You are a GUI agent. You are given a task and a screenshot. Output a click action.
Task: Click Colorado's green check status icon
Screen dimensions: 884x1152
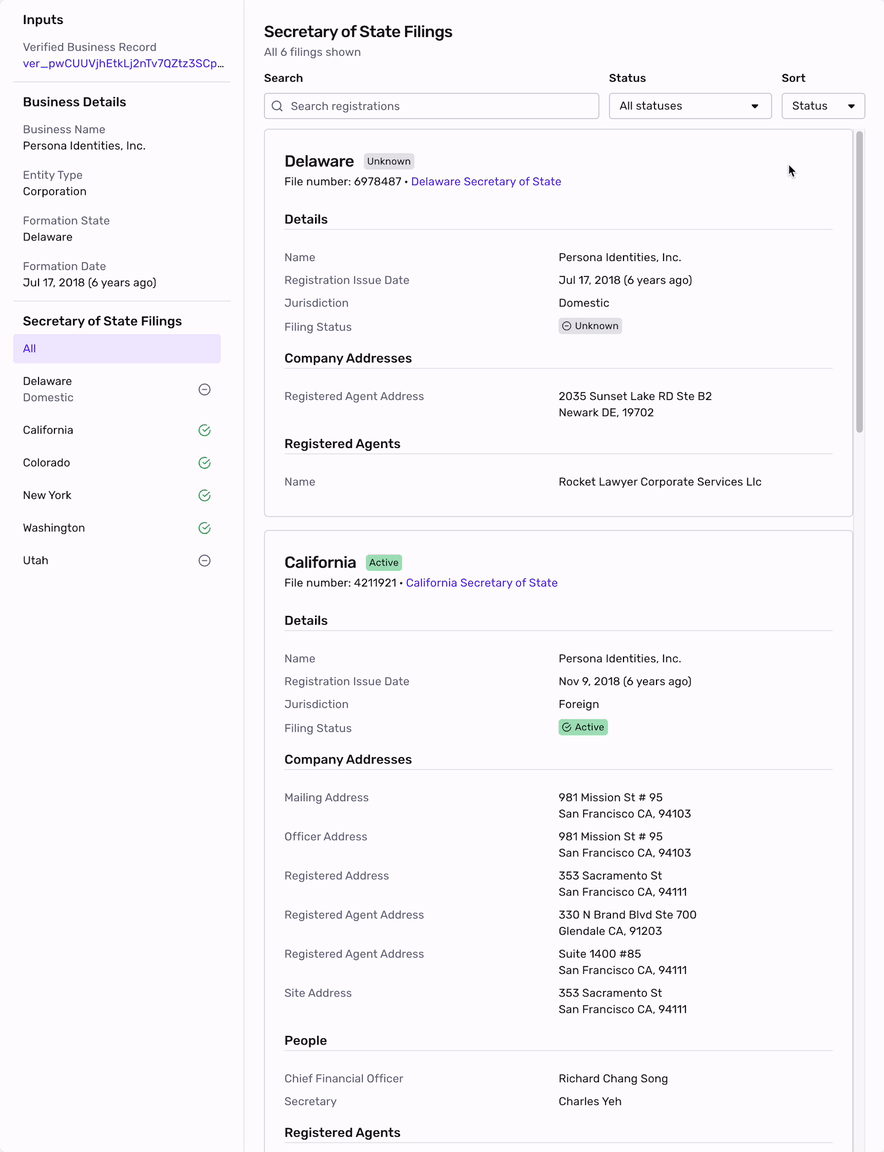pos(205,463)
